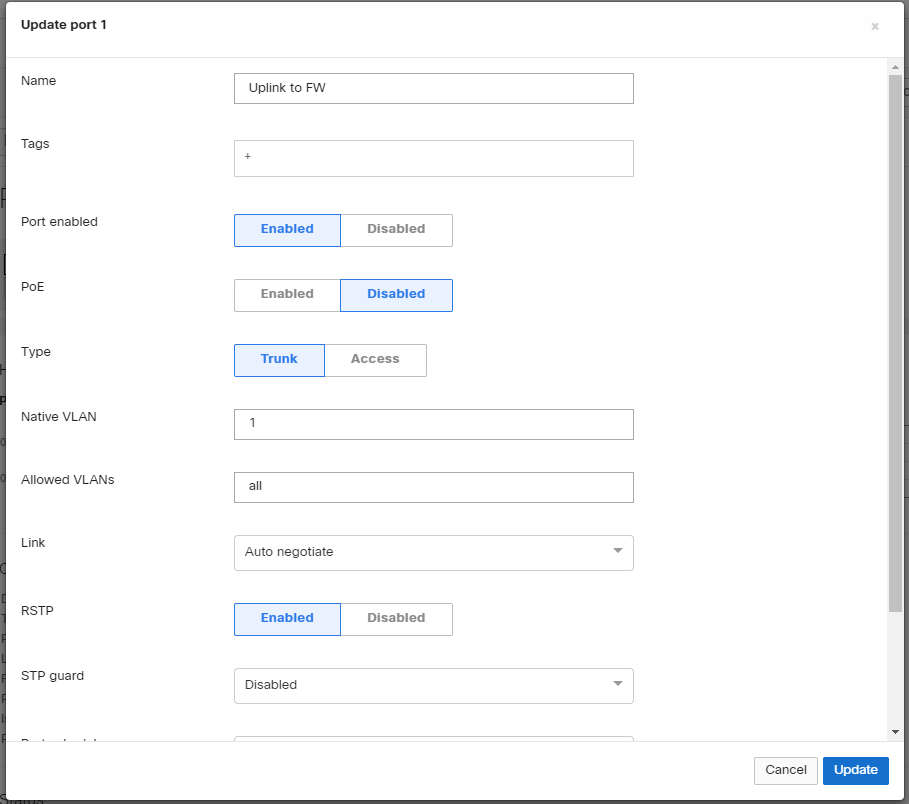Click the Native VLAN field
This screenshot has width=909, height=804.
click(433, 424)
